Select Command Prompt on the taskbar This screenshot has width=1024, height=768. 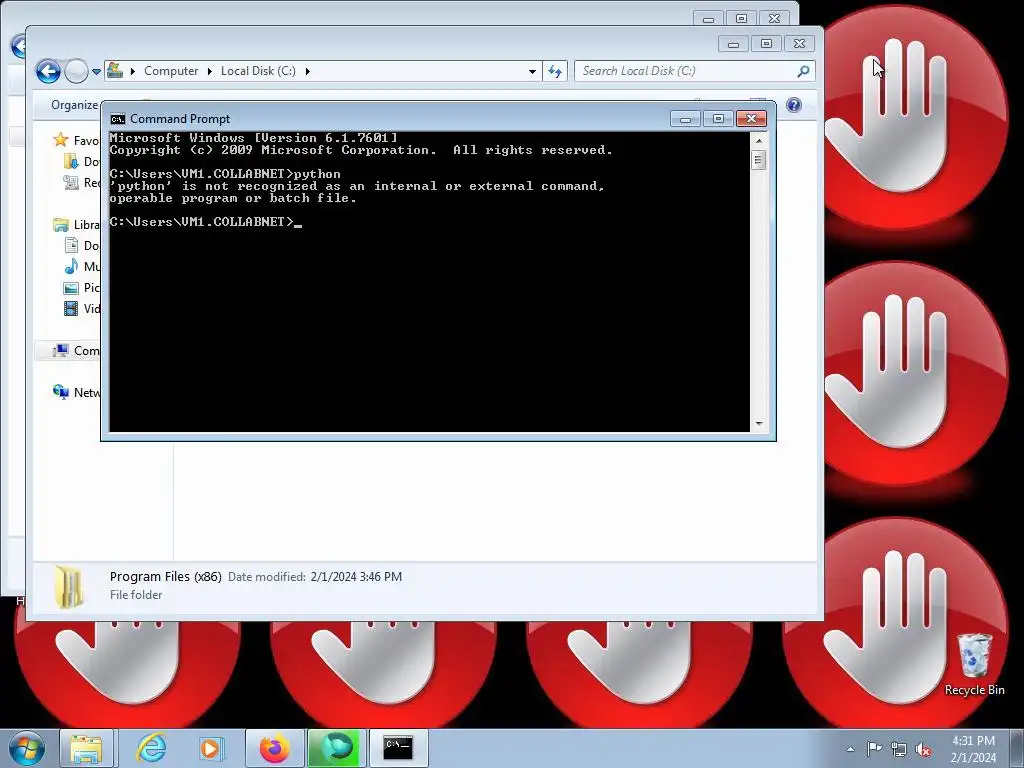pos(398,748)
